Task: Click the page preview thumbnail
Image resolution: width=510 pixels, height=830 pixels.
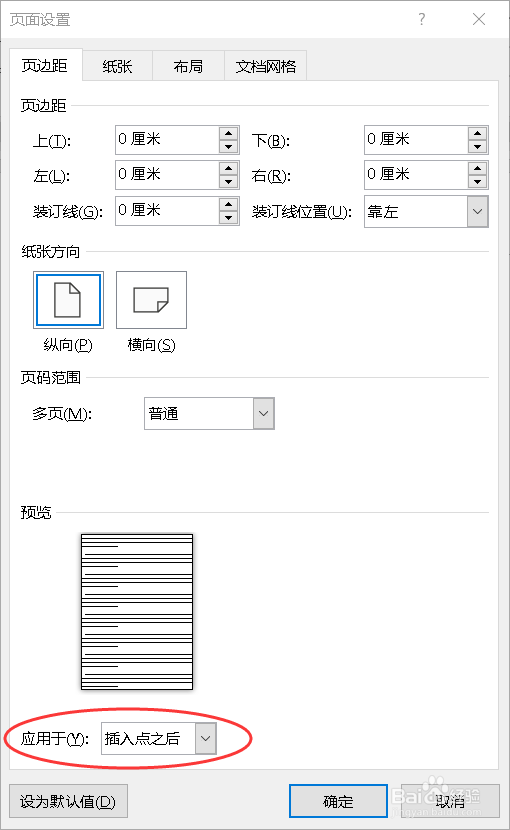Action: pos(137,611)
